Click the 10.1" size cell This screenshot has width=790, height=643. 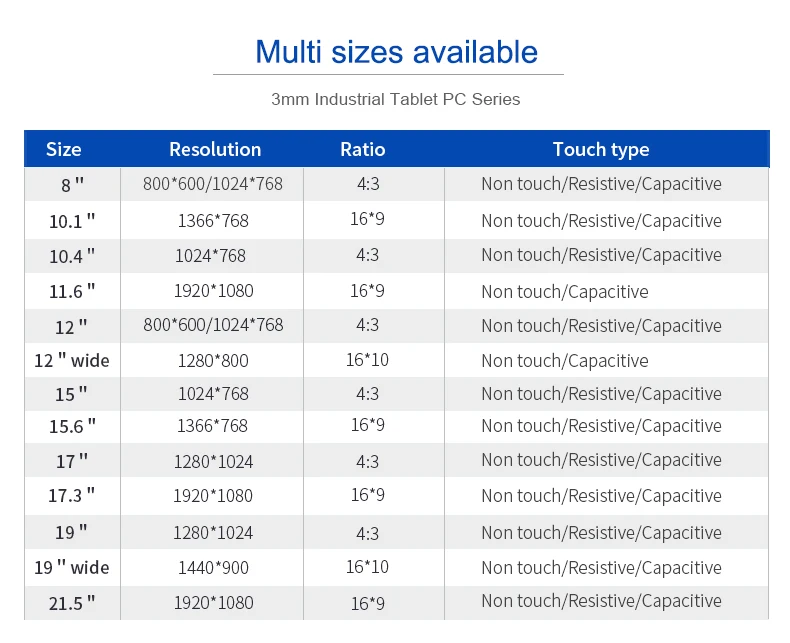tap(72, 220)
